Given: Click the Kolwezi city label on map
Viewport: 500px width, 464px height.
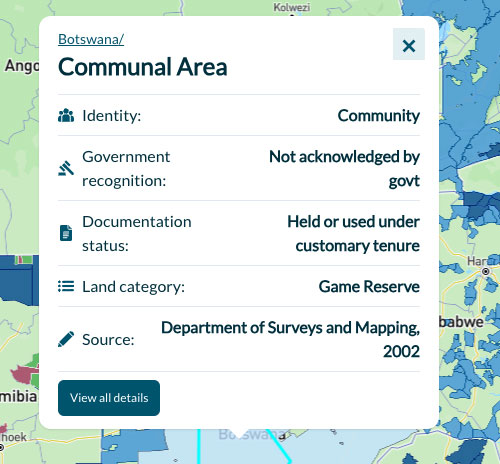Looking at the screenshot, I should 292,7.
